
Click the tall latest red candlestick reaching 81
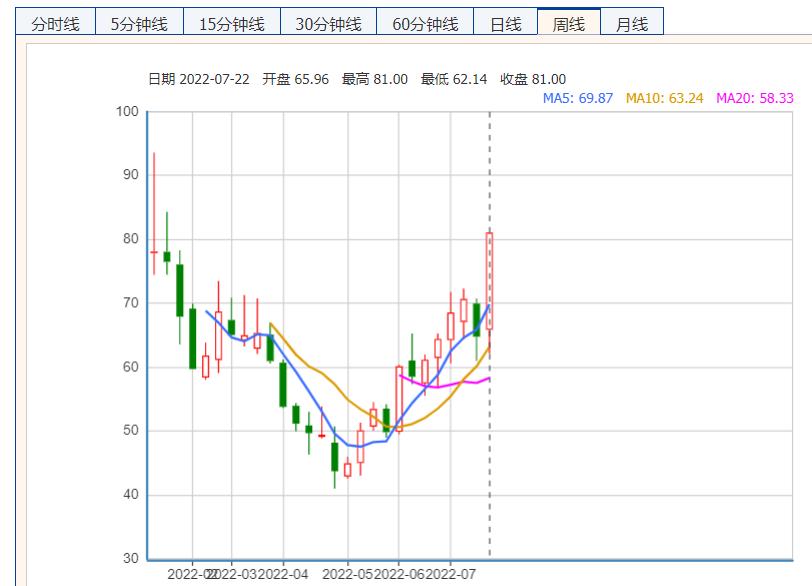click(x=490, y=280)
